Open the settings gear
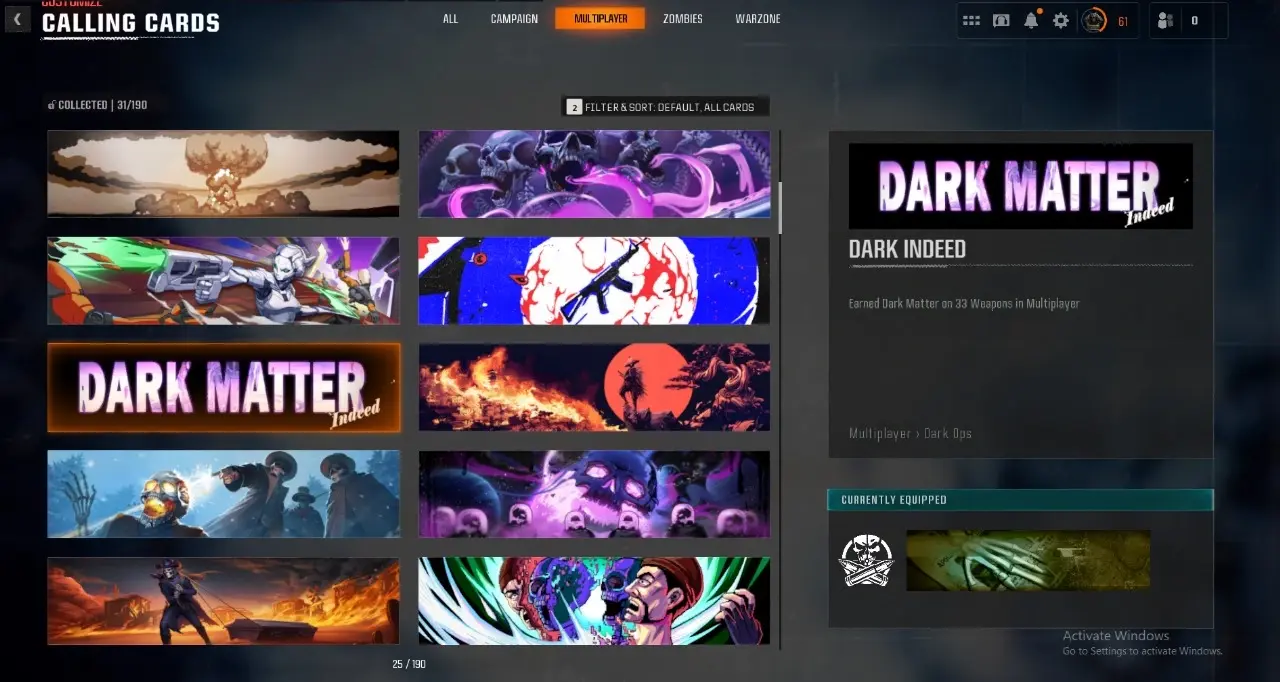 click(x=1061, y=20)
